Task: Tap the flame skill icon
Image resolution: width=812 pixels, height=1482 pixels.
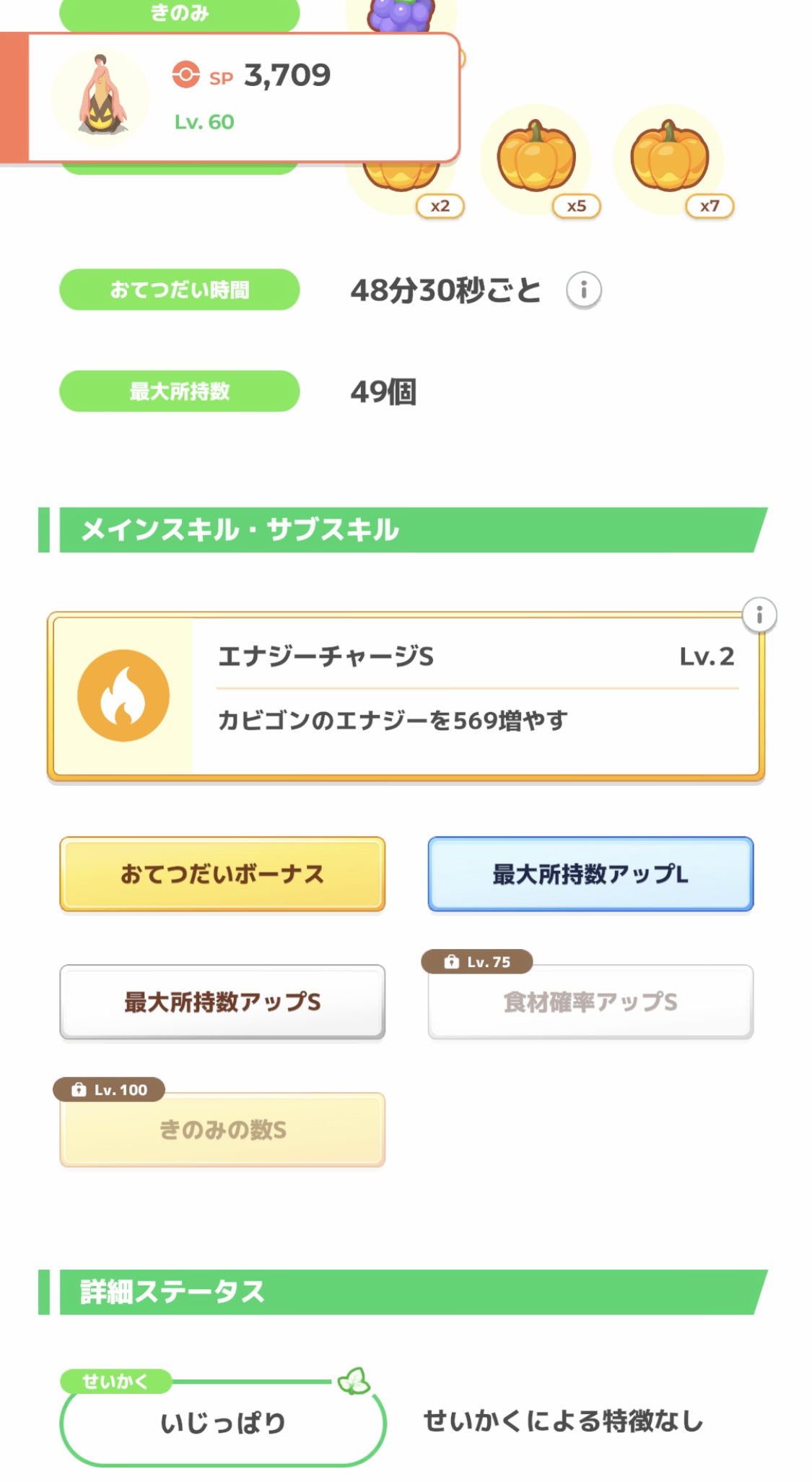Action: point(123,695)
